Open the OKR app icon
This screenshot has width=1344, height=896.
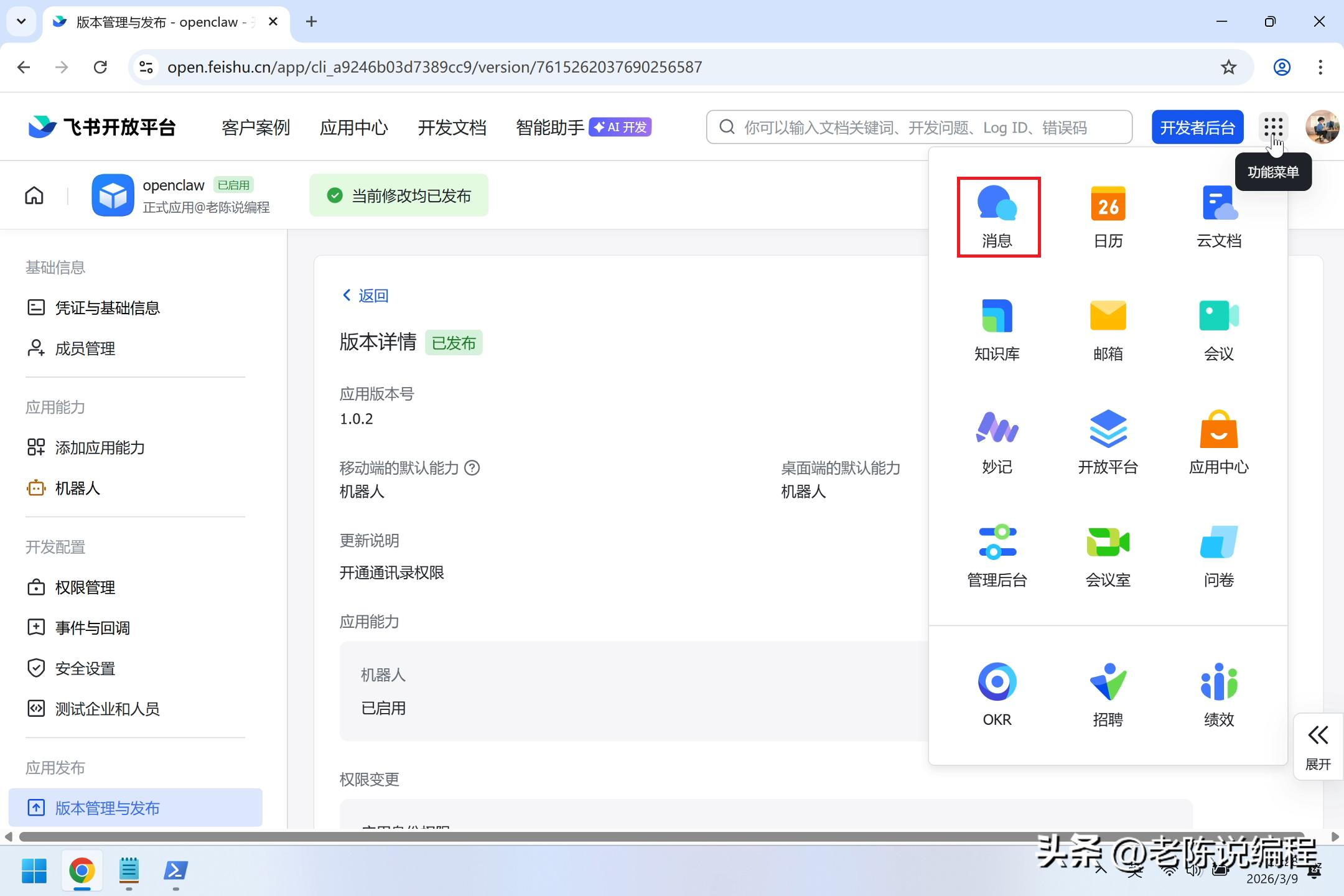[997, 694]
